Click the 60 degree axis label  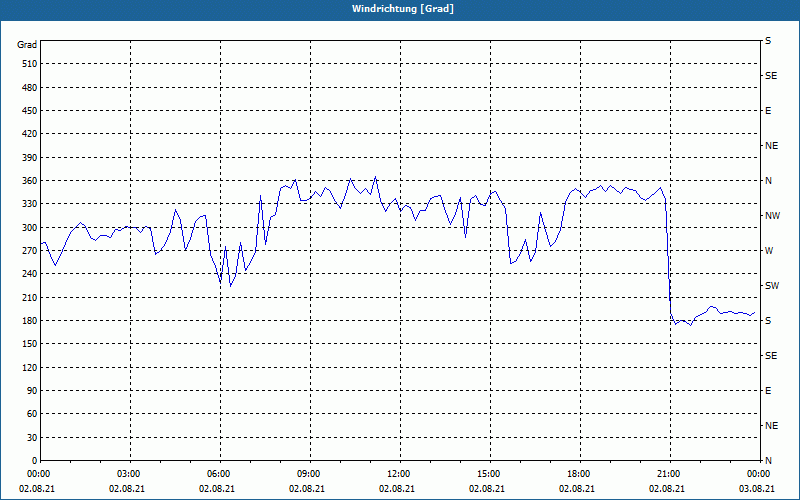click(x=32, y=414)
